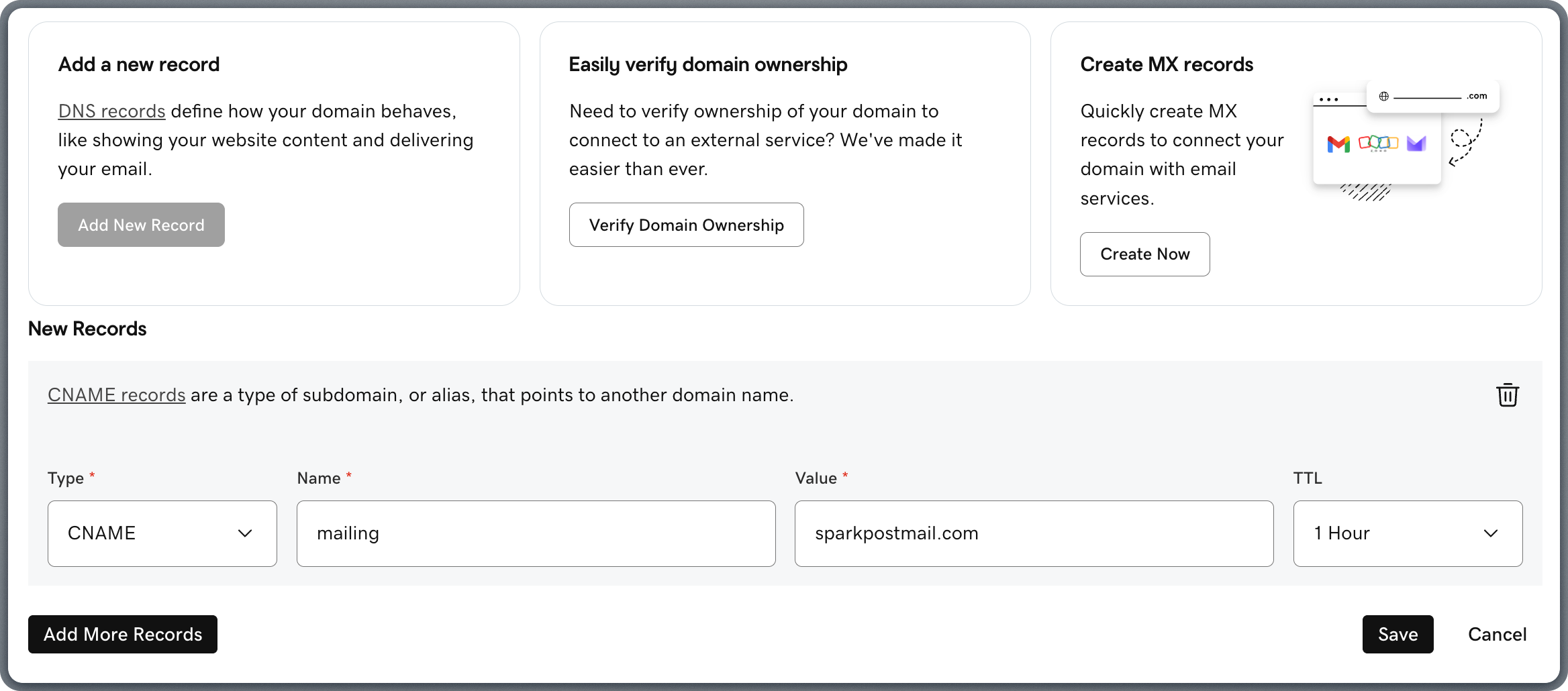Click the purple mail icon in illustration
1568x691 pixels.
1416,144
